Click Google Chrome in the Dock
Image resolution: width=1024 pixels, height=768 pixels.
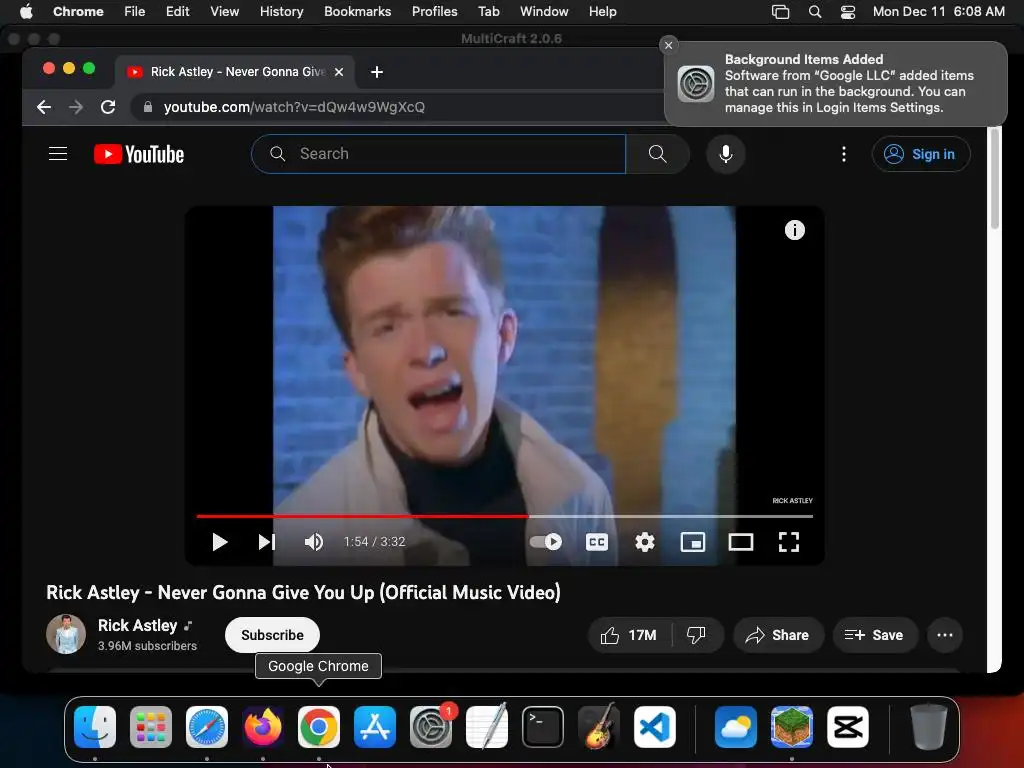coord(319,726)
